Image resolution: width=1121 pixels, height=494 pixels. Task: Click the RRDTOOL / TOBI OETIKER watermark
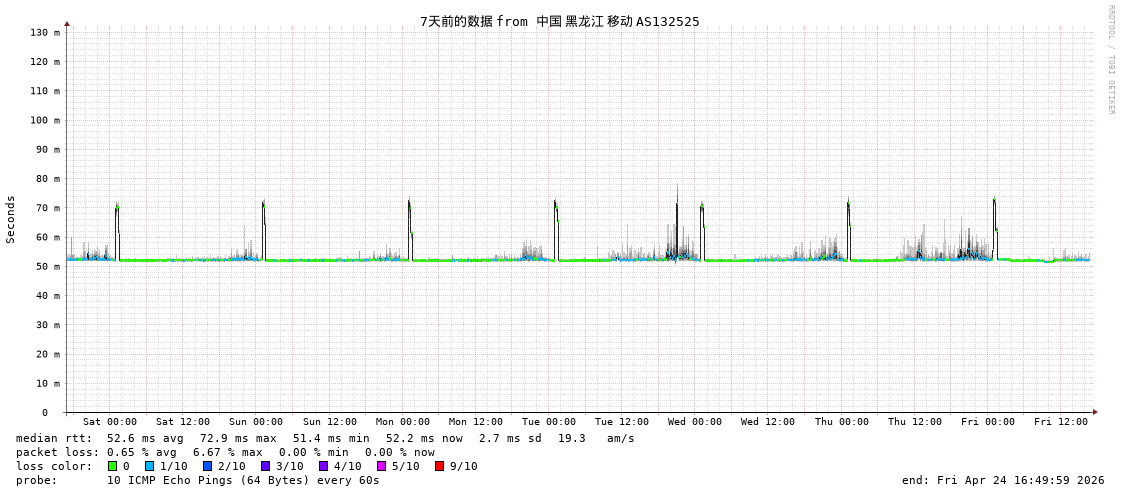(1110, 60)
